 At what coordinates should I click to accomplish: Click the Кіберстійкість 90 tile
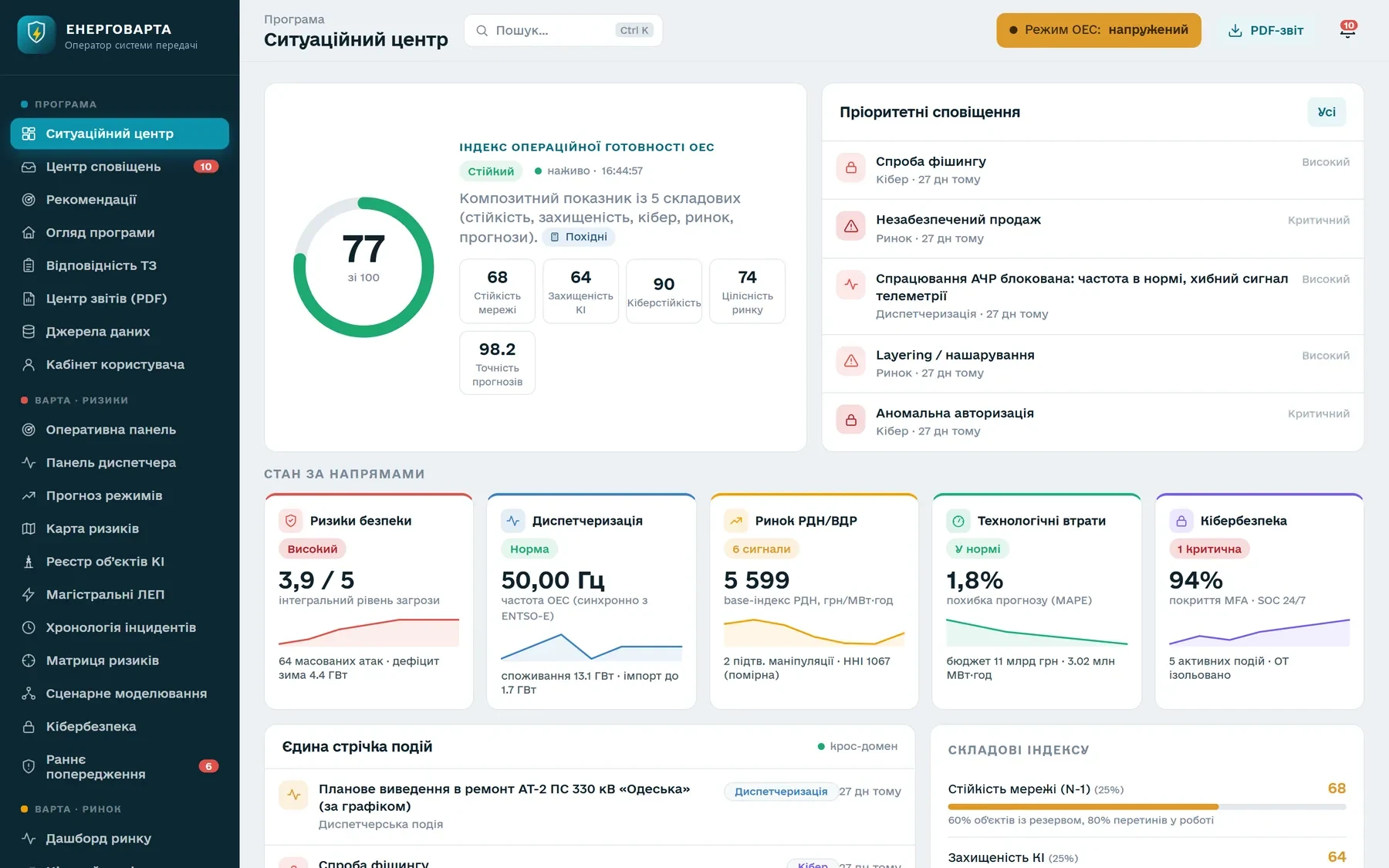click(x=664, y=291)
